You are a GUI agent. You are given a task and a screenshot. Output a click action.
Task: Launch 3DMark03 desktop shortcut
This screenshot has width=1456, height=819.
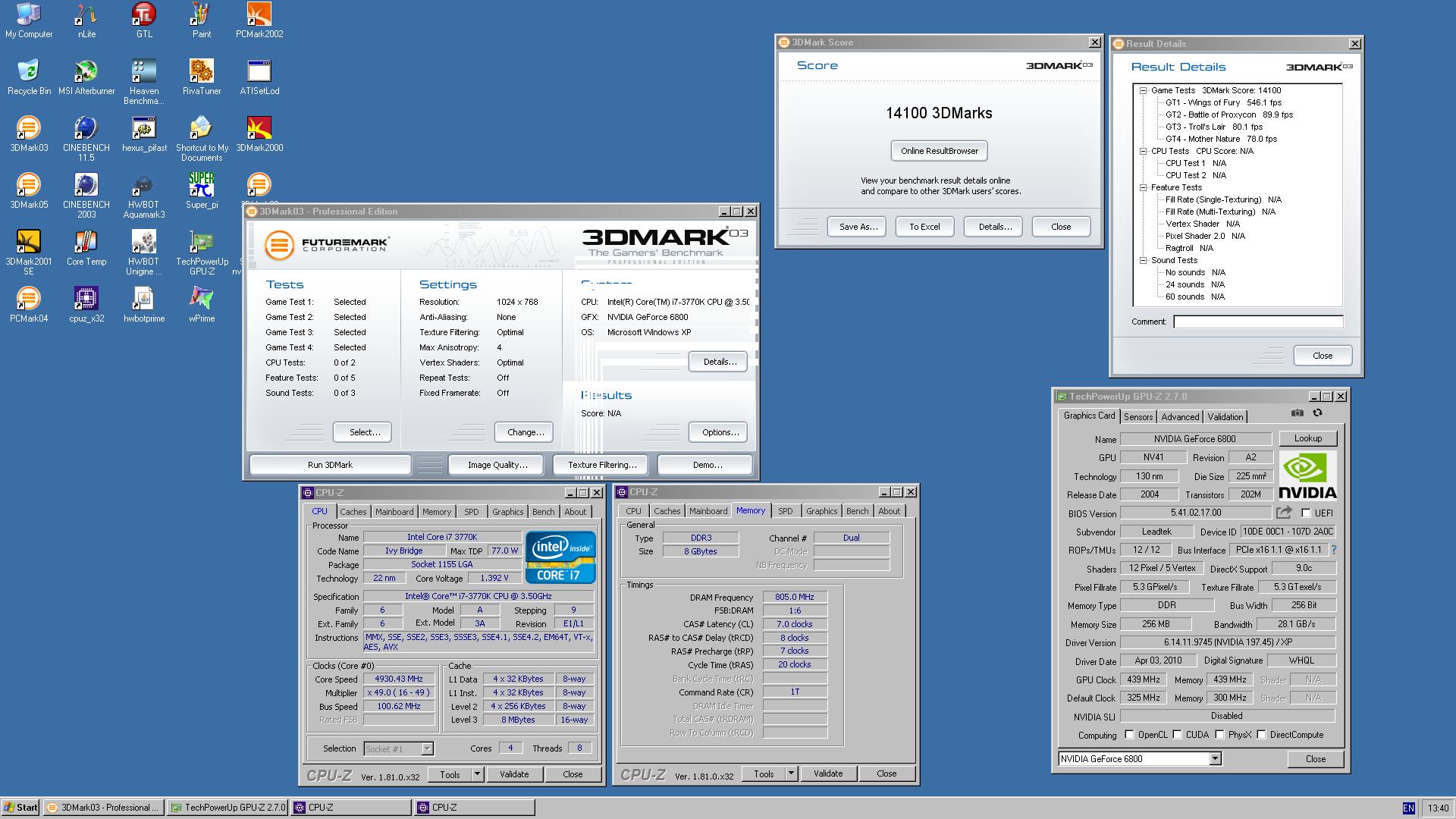[x=29, y=134]
